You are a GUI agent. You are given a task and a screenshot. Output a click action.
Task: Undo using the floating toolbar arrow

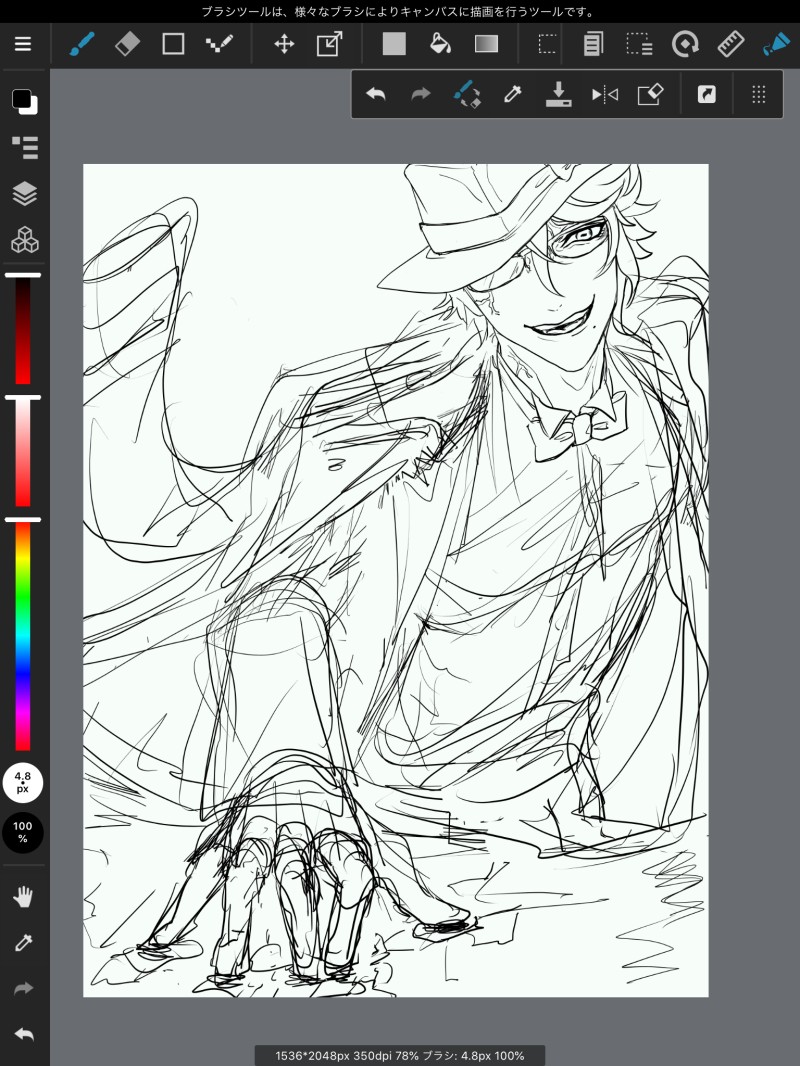tap(376, 94)
